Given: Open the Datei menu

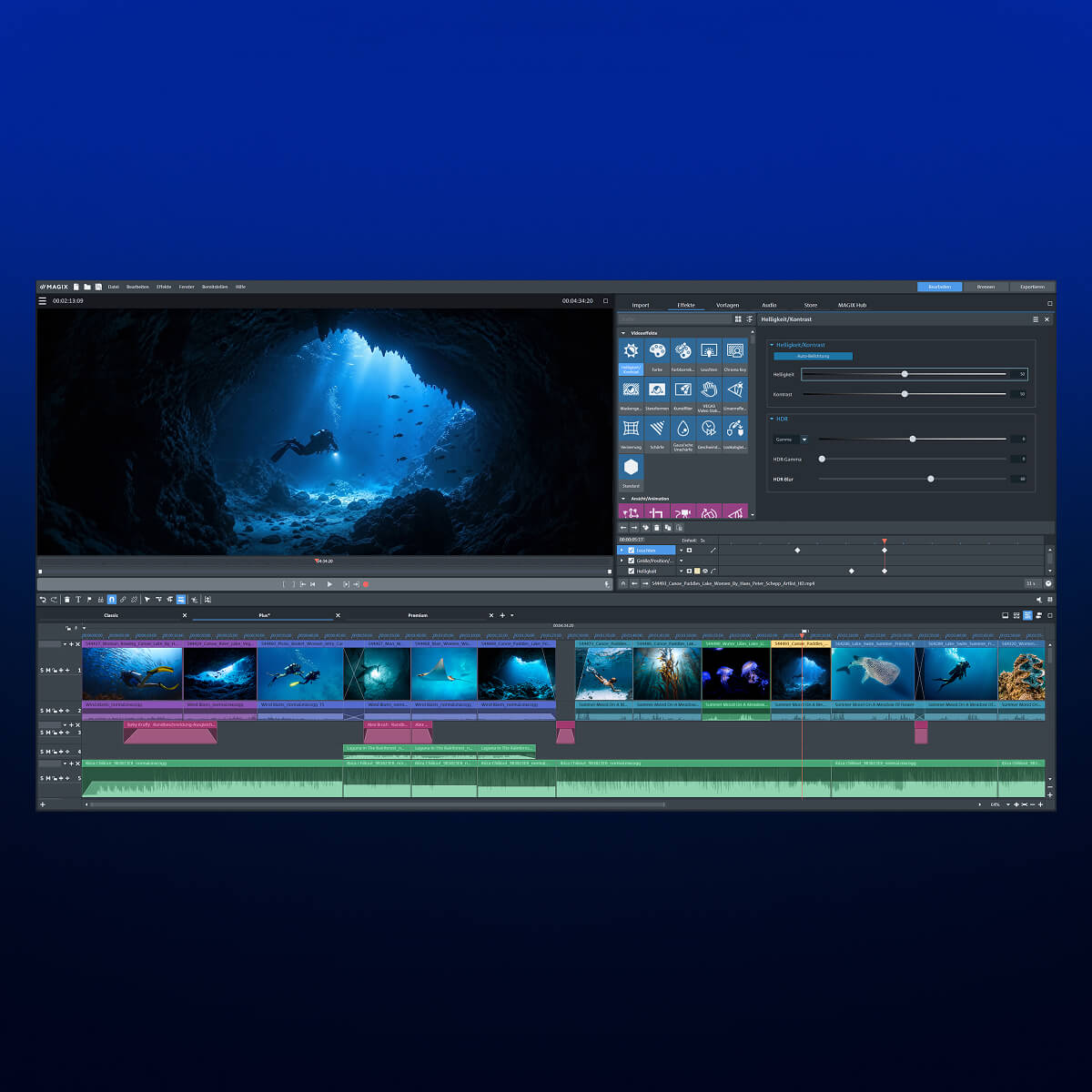Looking at the screenshot, I should [x=114, y=287].
